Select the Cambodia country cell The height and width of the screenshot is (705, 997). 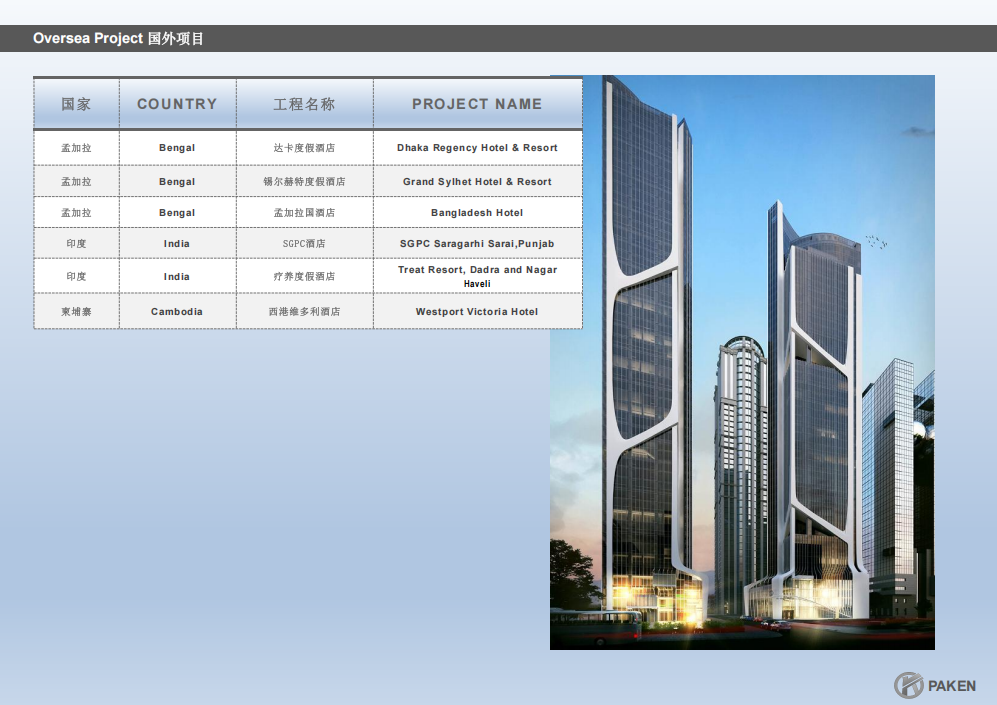[177, 312]
